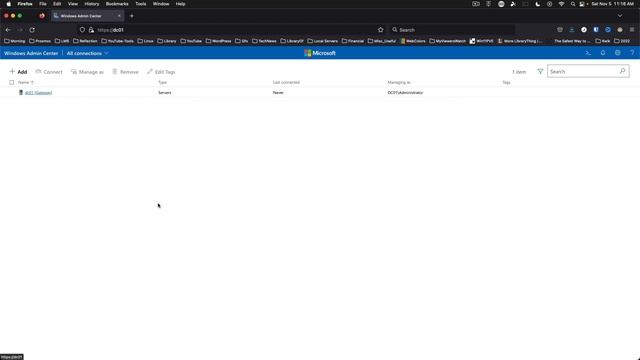640x360 pixels.
Task: Open the YouTube bookmarks folder
Action: point(191,41)
